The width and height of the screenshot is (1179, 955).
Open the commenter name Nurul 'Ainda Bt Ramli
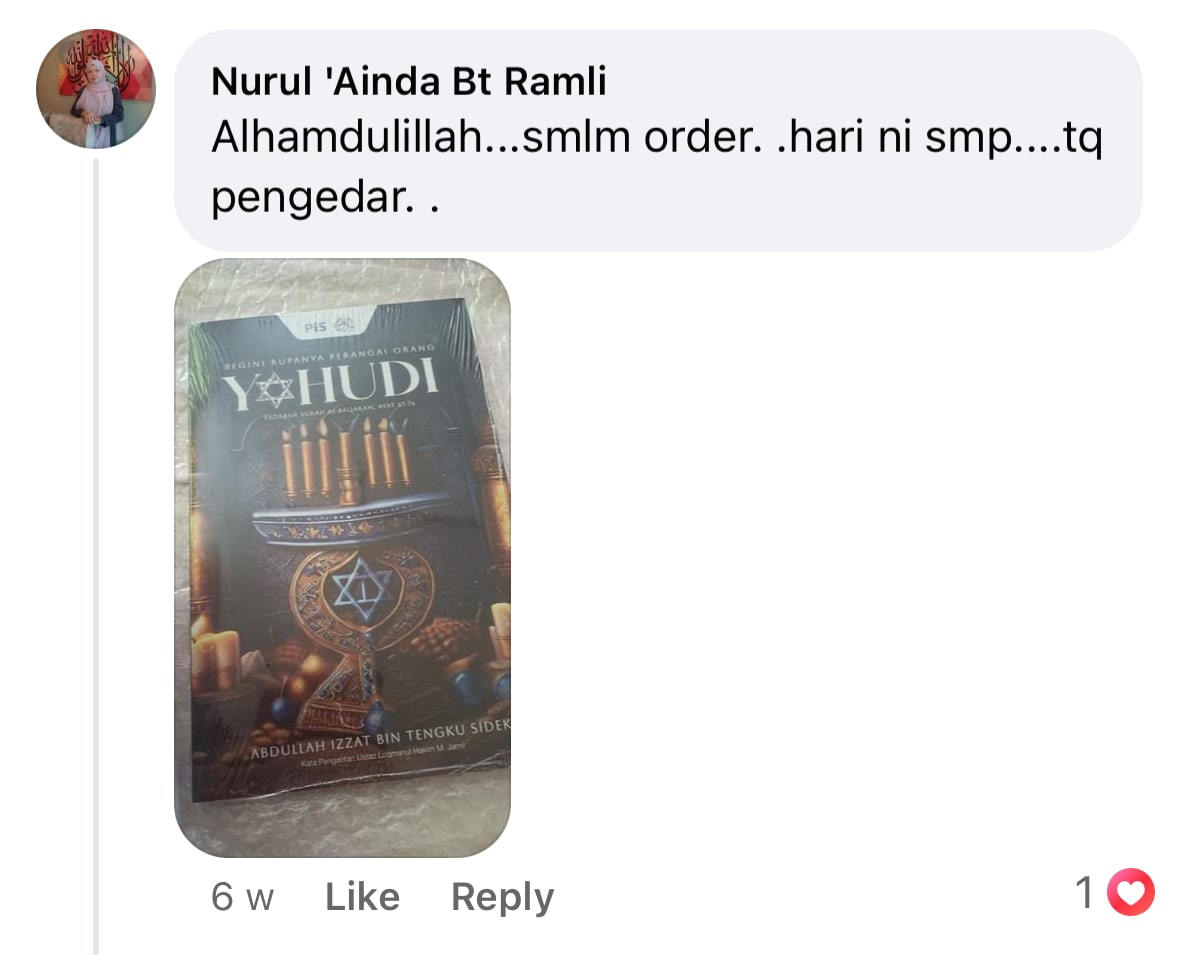[408, 81]
